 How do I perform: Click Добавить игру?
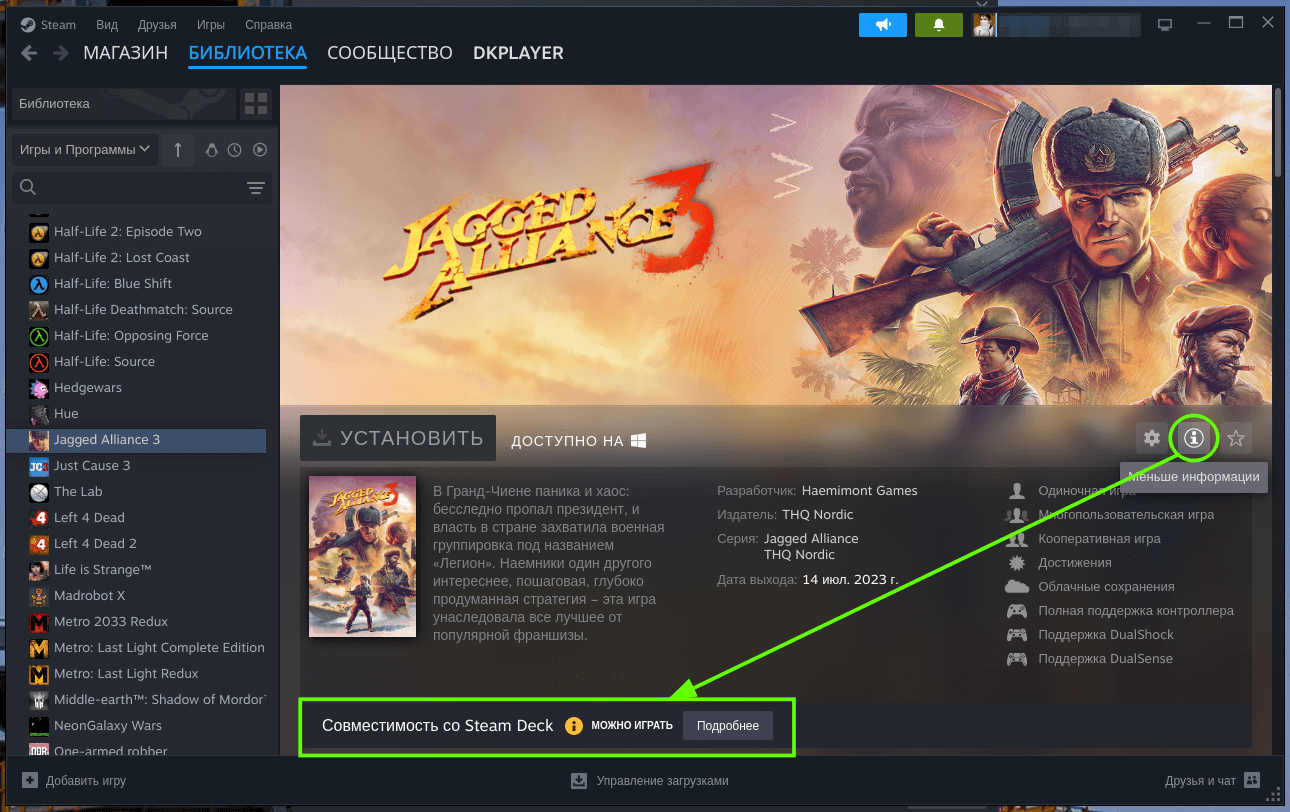(74, 780)
